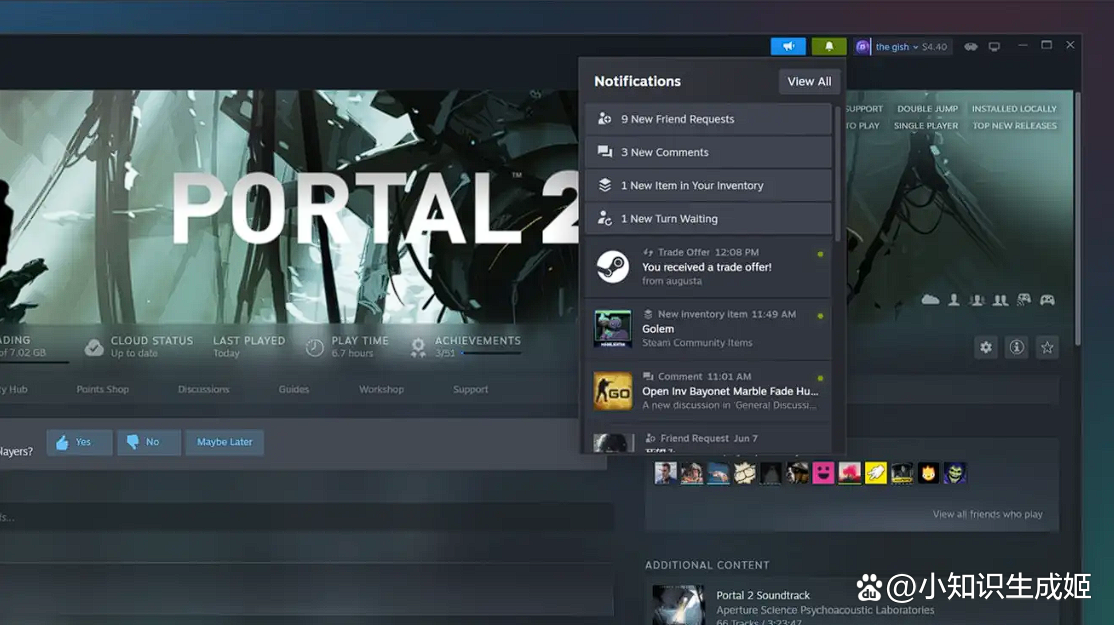Click Cloud Status up to date icon

[x=94, y=347]
